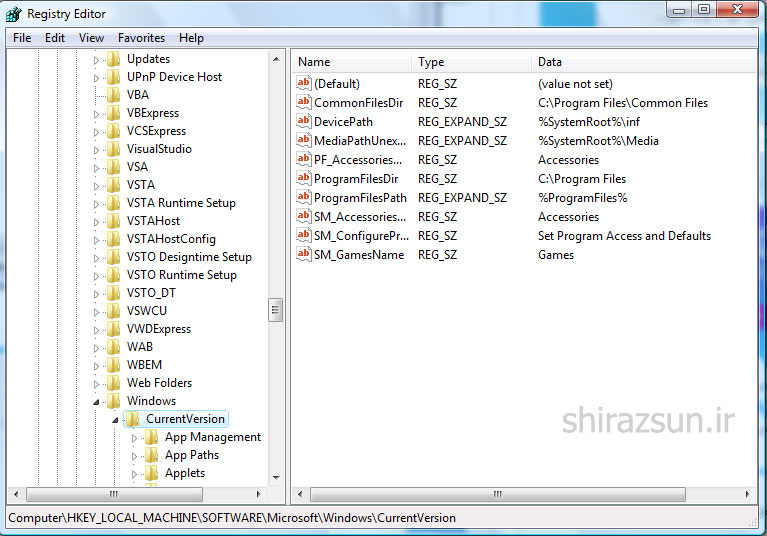This screenshot has height=536, width=767.
Task: Expand the VSTO Designtime Setup key
Action: pos(96,258)
